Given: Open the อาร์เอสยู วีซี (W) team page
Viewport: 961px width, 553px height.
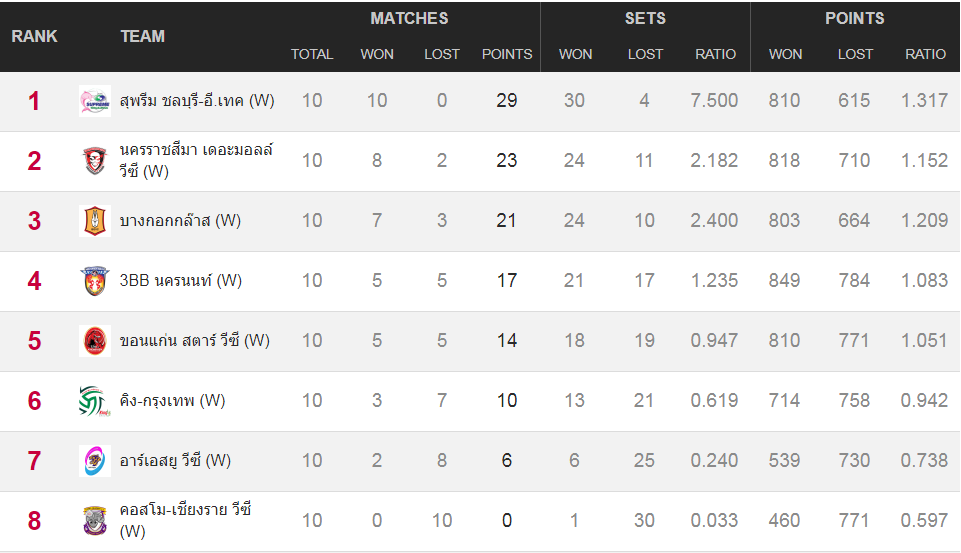Looking at the screenshot, I should [x=175, y=461].
